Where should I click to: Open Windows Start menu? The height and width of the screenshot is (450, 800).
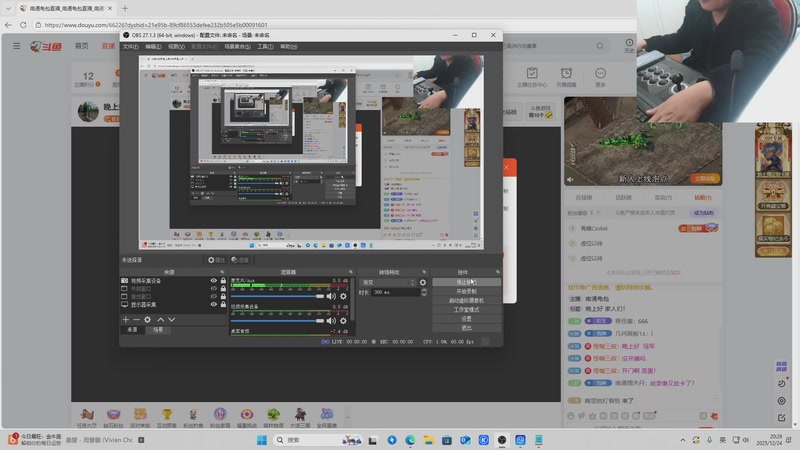(262, 440)
